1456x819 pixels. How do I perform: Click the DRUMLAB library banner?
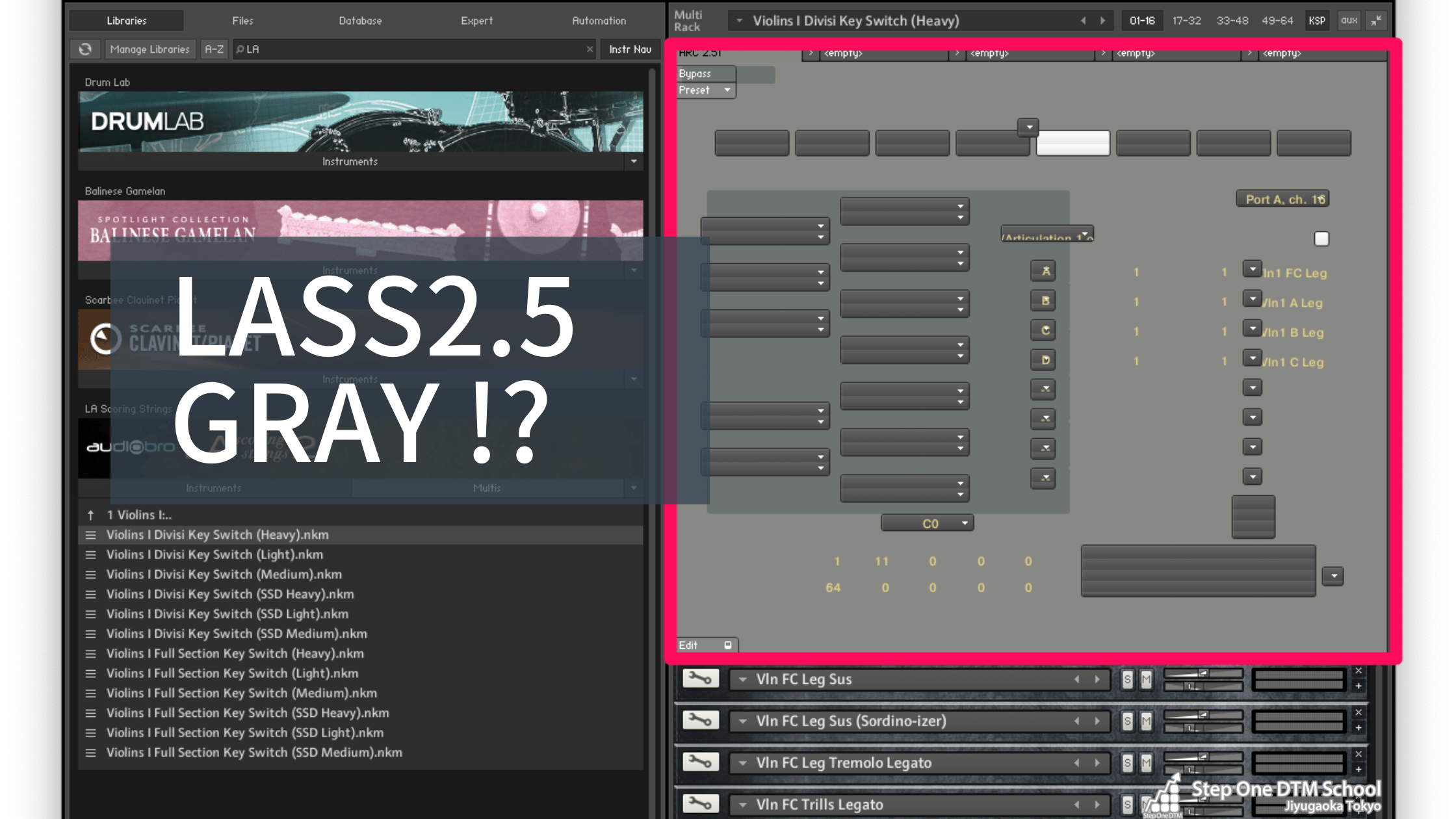coord(361,122)
